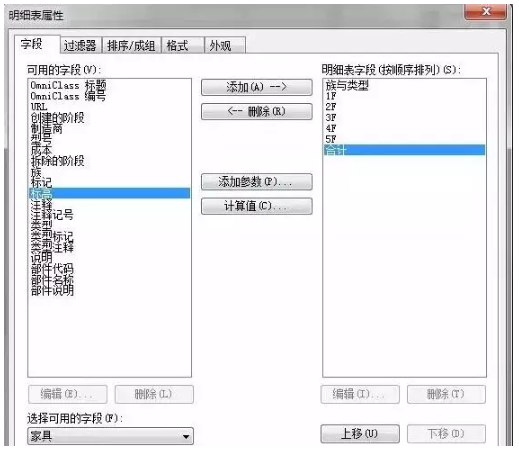Screen dimensions: 519x450
Task: Select 'URL' in available fields
Action: [109, 107]
